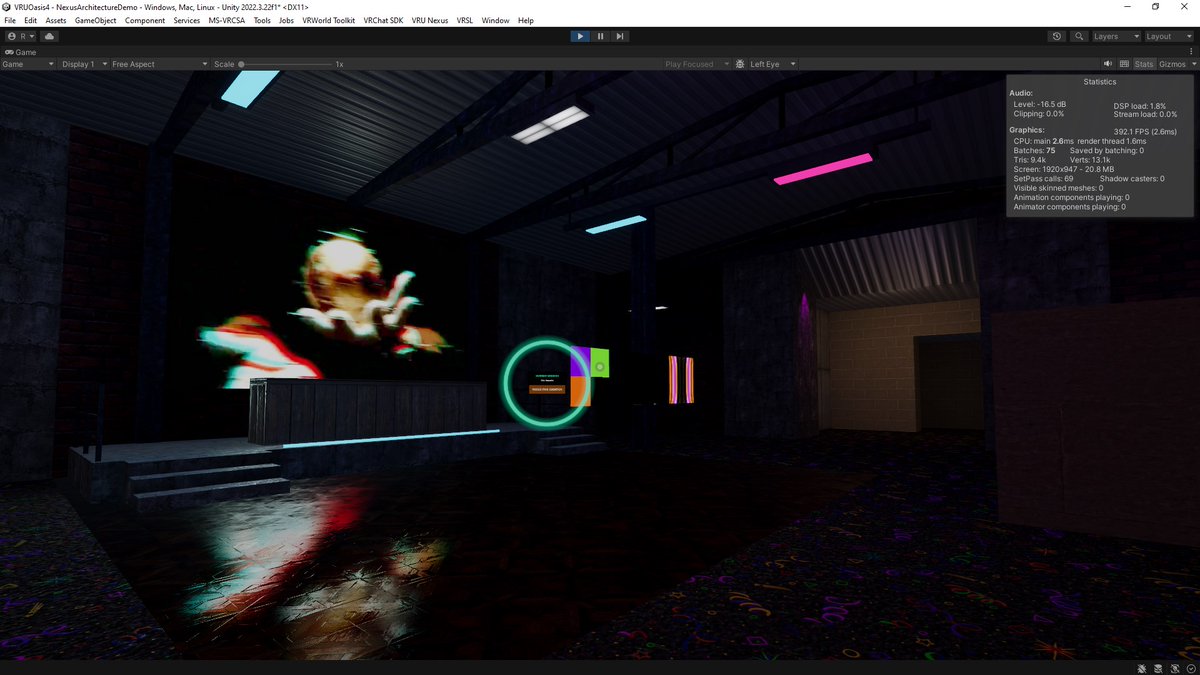The image size is (1200, 675).
Task: Click the Level: -16.5 dB audio stat
Action: [x=1039, y=104]
